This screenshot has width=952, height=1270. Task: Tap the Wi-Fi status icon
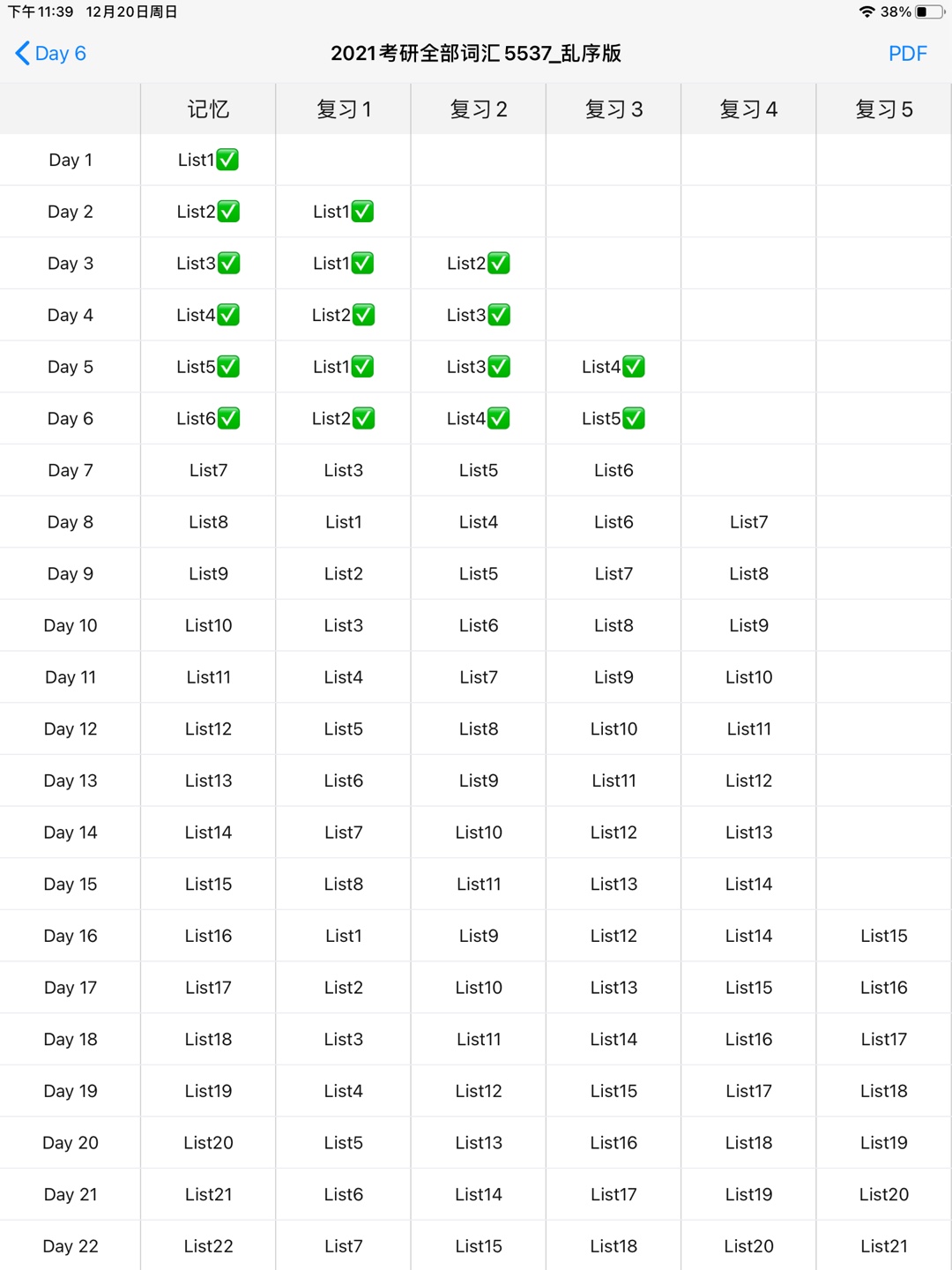867,11
